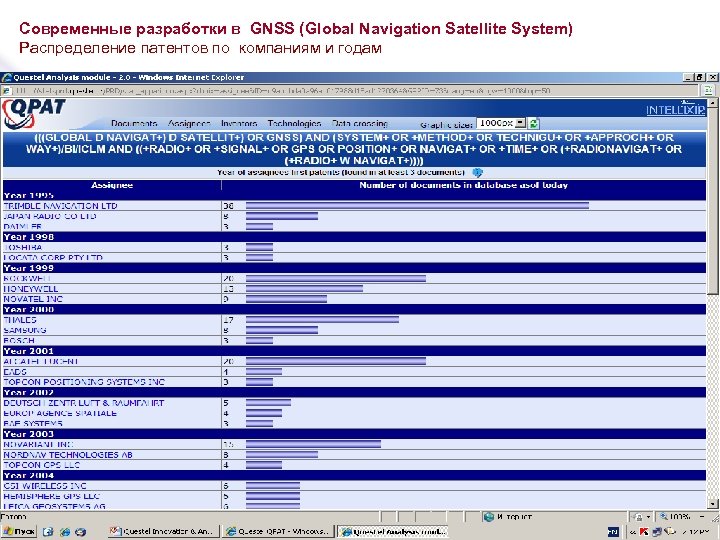This screenshot has height=540, width=720.
Task: Follow the INTELLIXIR link
Action: coord(675,110)
